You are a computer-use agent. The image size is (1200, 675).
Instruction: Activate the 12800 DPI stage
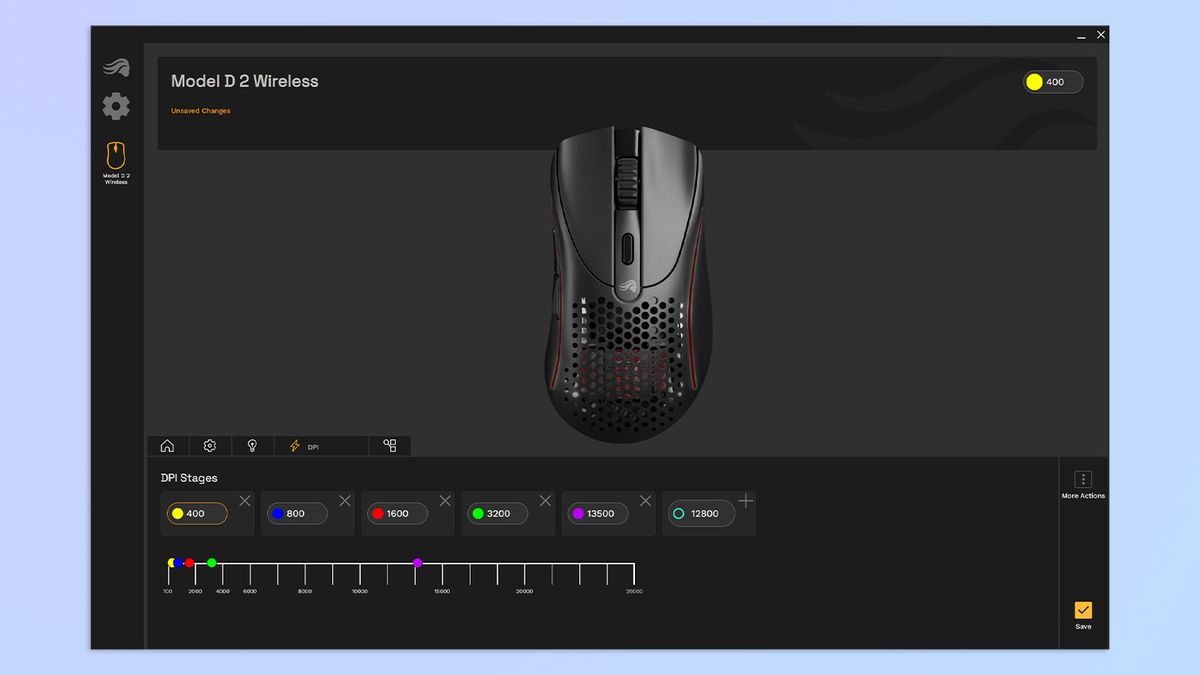pyautogui.click(x=701, y=513)
